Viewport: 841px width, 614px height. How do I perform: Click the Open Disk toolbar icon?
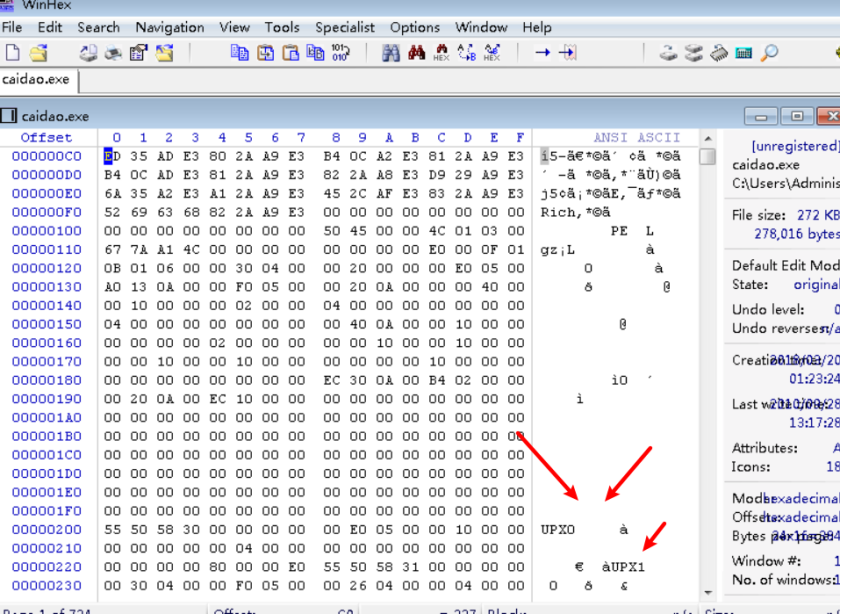click(694, 53)
